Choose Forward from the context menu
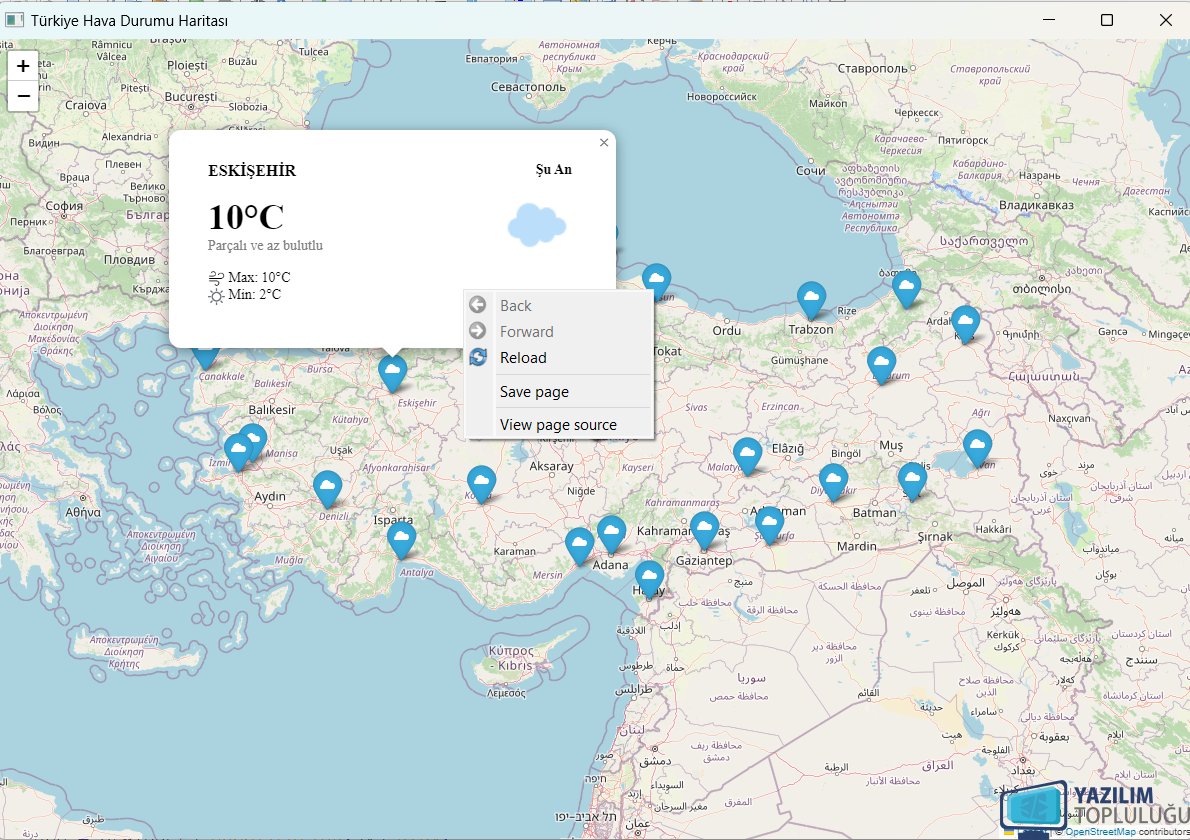Image resolution: width=1190 pixels, height=840 pixels. click(x=559, y=332)
